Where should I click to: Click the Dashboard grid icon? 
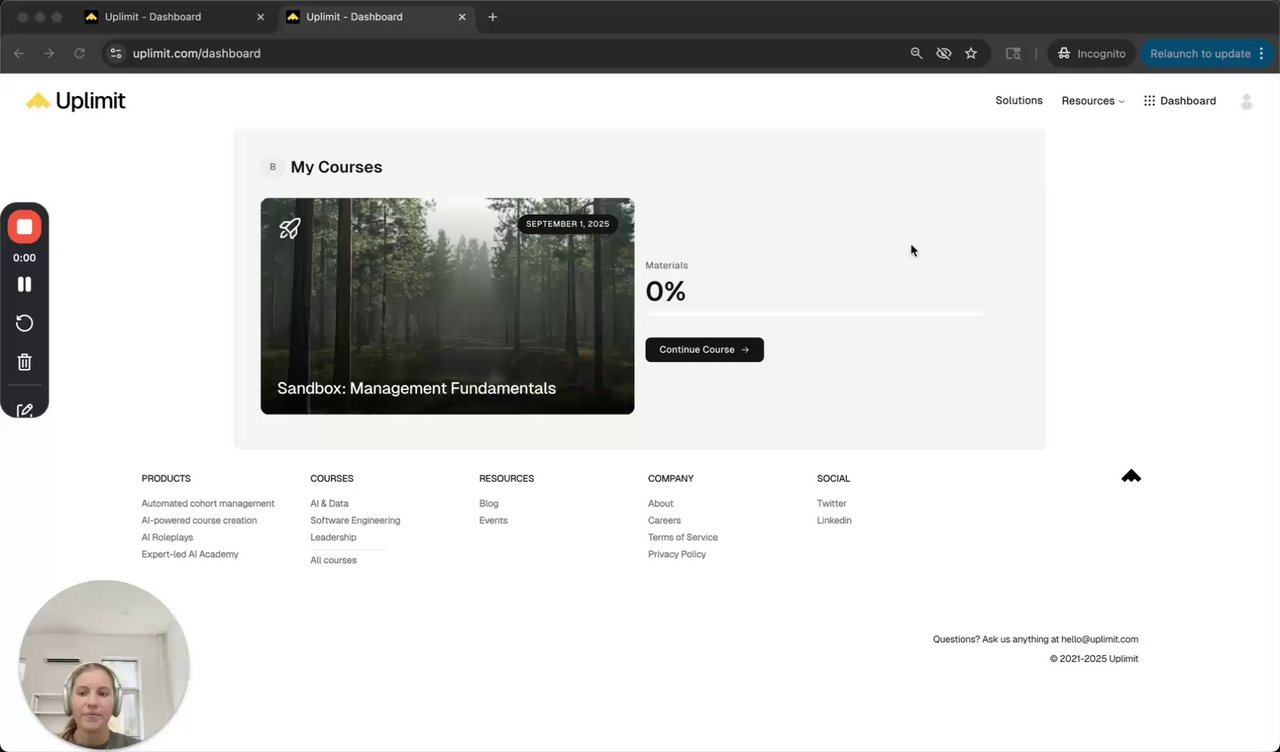tap(1150, 101)
